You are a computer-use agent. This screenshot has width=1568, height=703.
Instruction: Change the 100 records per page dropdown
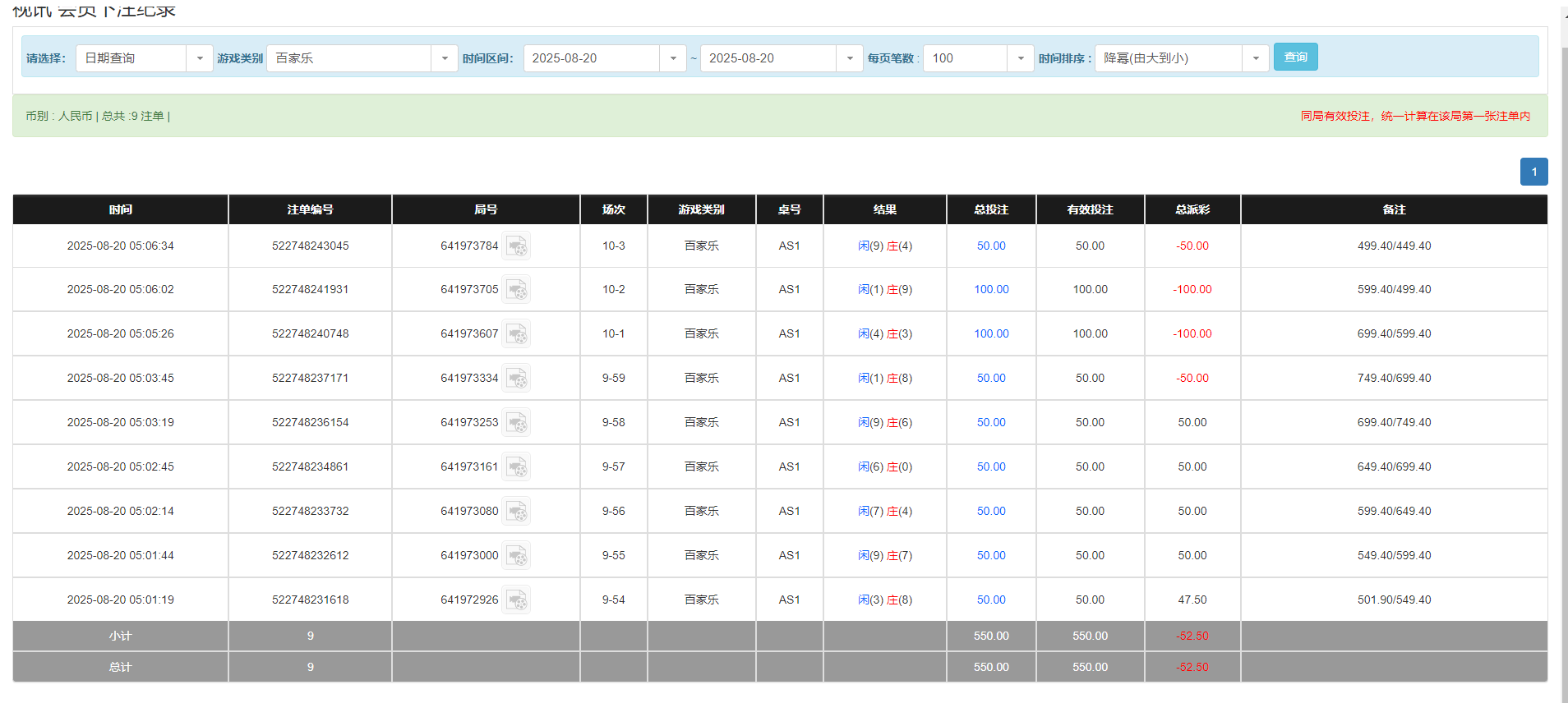pyautogui.click(x=1020, y=58)
